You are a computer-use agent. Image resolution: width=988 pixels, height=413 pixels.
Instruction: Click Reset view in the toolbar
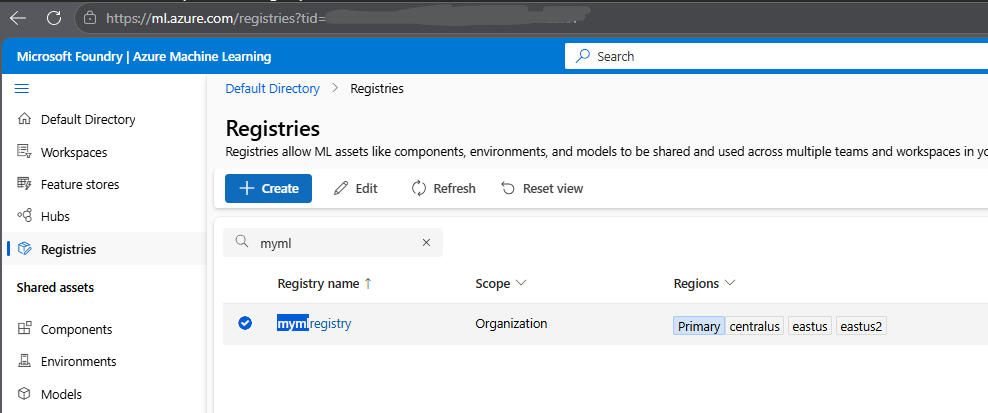(x=542, y=188)
